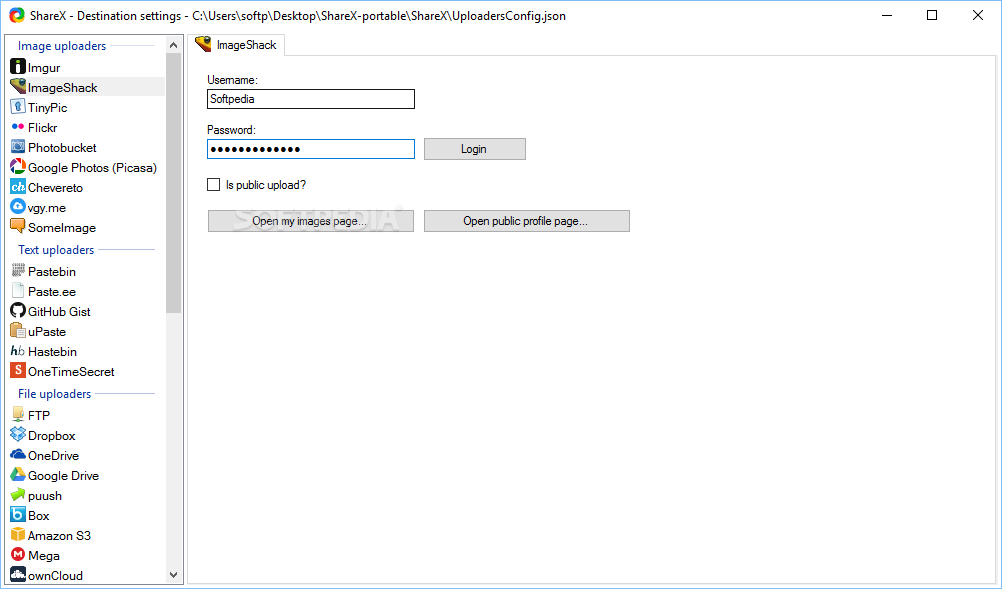Select the FTP file uploader icon
This screenshot has width=1002, height=589.
coord(18,414)
